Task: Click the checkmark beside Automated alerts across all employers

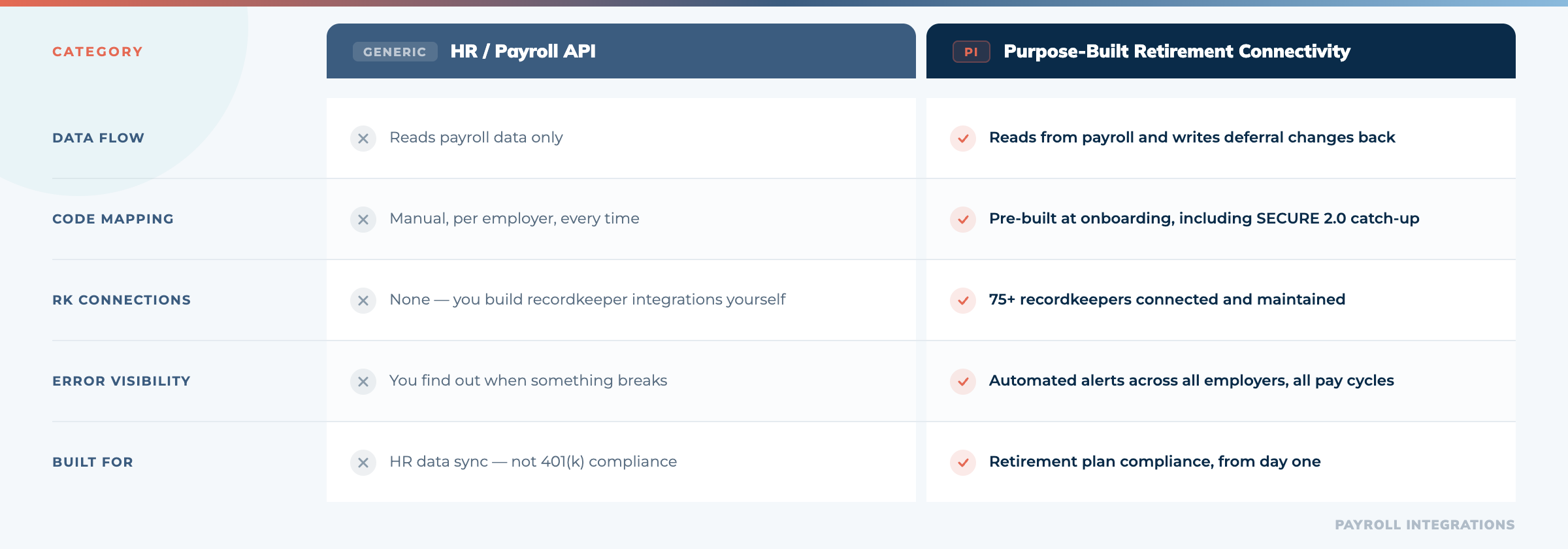Action: pyautogui.click(x=963, y=382)
